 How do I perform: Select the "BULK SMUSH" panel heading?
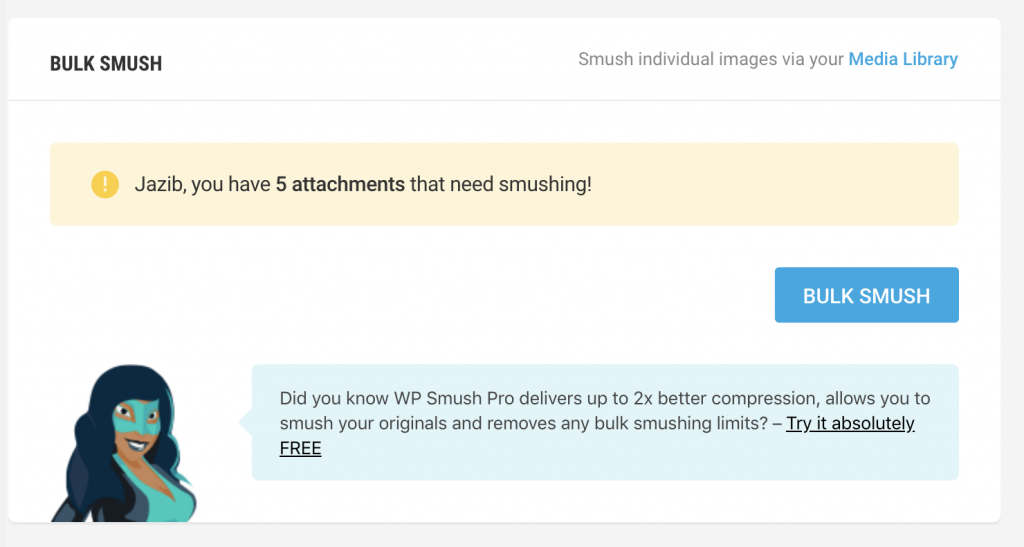click(106, 63)
